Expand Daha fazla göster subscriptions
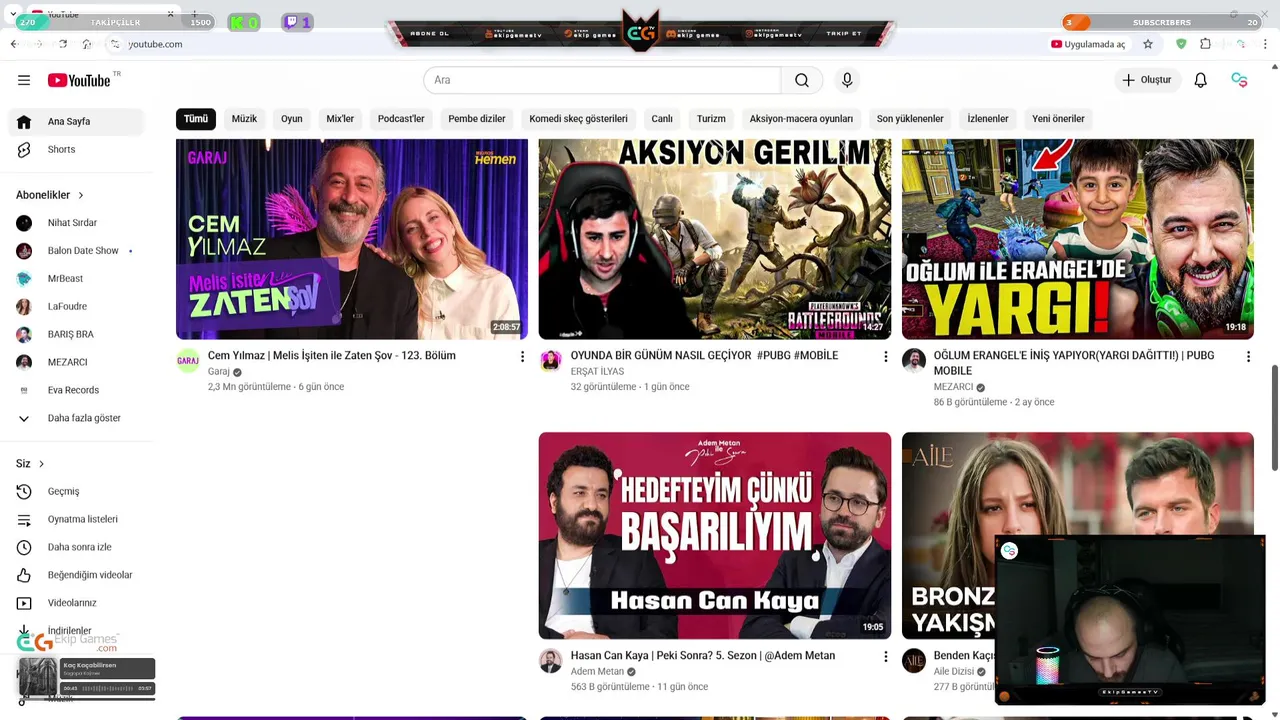The image size is (1280, 720). (x=77, y=418)
